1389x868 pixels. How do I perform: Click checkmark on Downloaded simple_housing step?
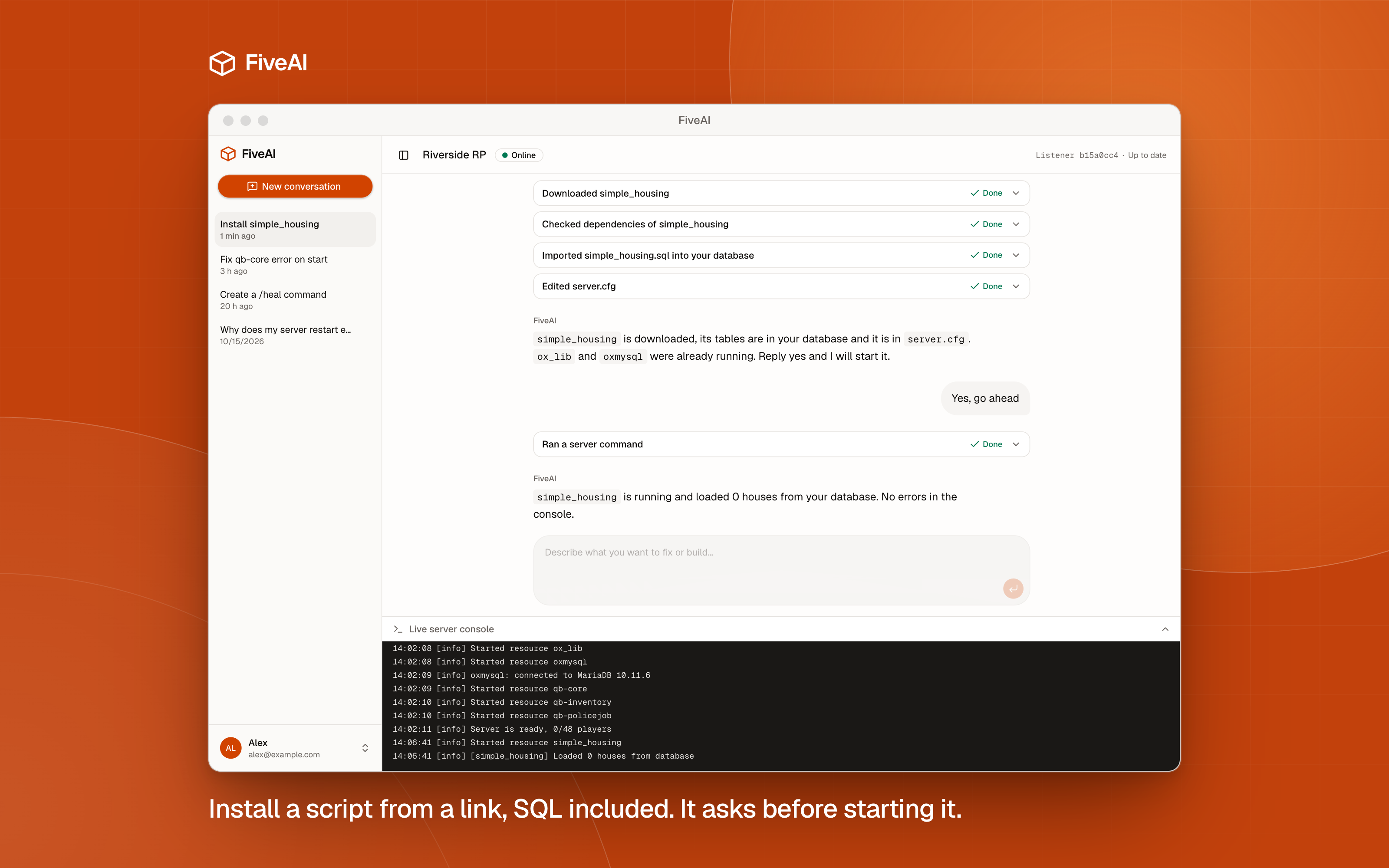click(x=974, y=193)
